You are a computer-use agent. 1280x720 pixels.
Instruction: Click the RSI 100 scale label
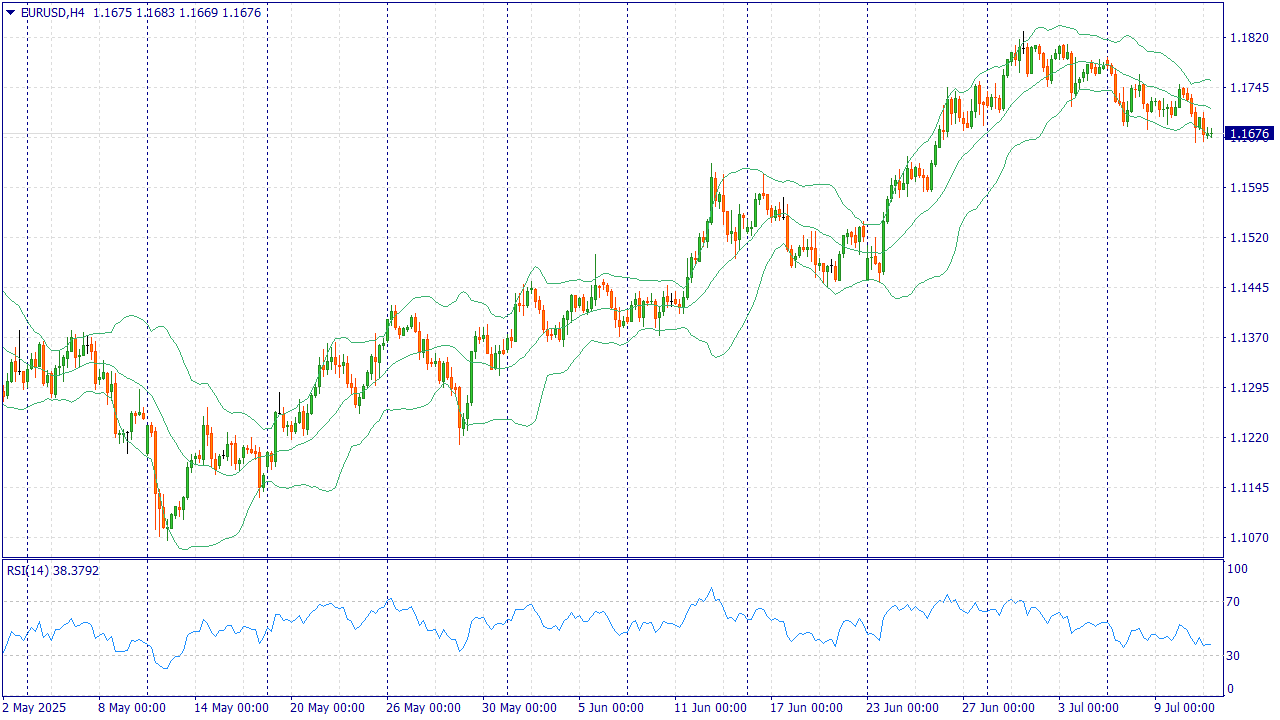(1240, 569)
